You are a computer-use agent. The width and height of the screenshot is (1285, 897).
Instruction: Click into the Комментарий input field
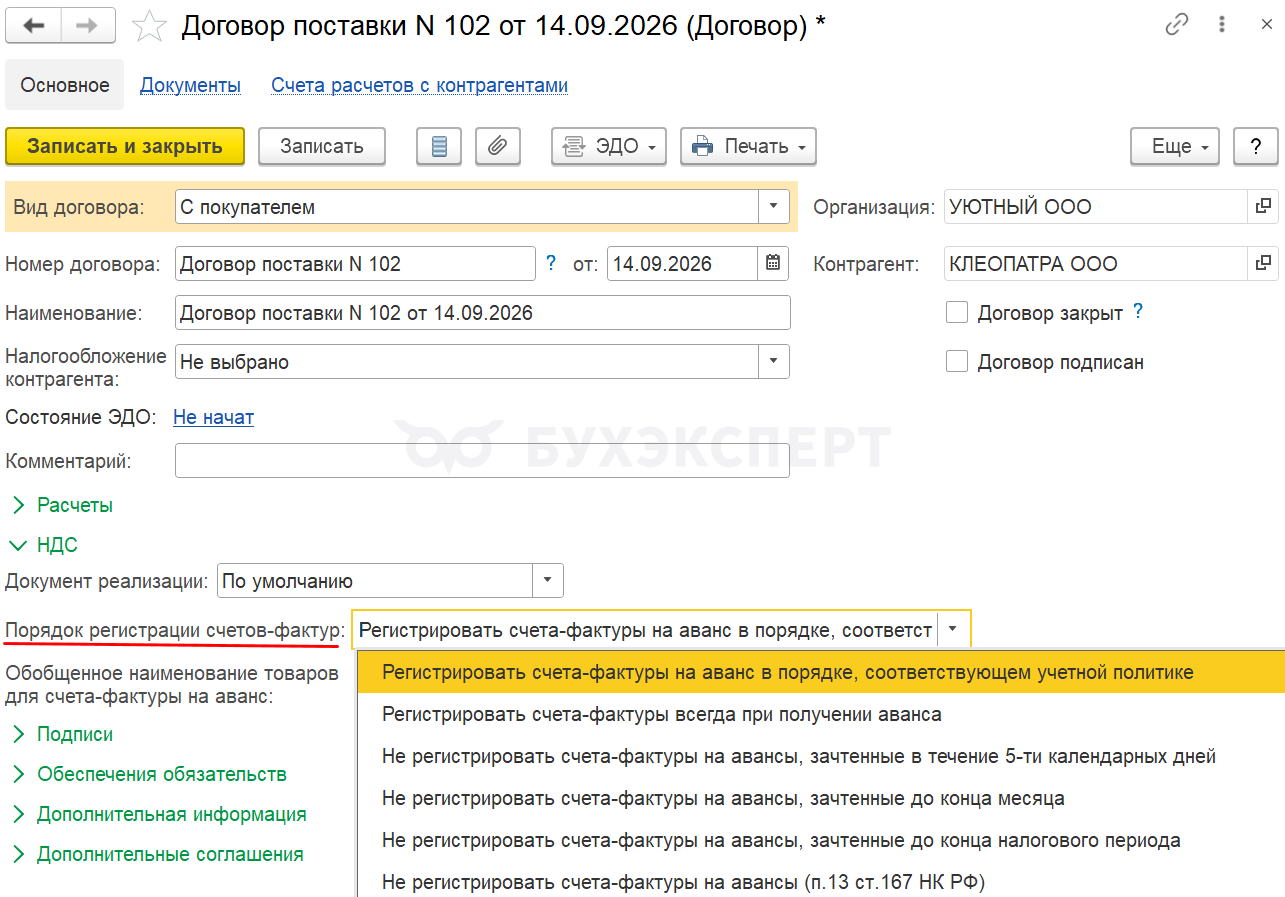pos(482,461)
